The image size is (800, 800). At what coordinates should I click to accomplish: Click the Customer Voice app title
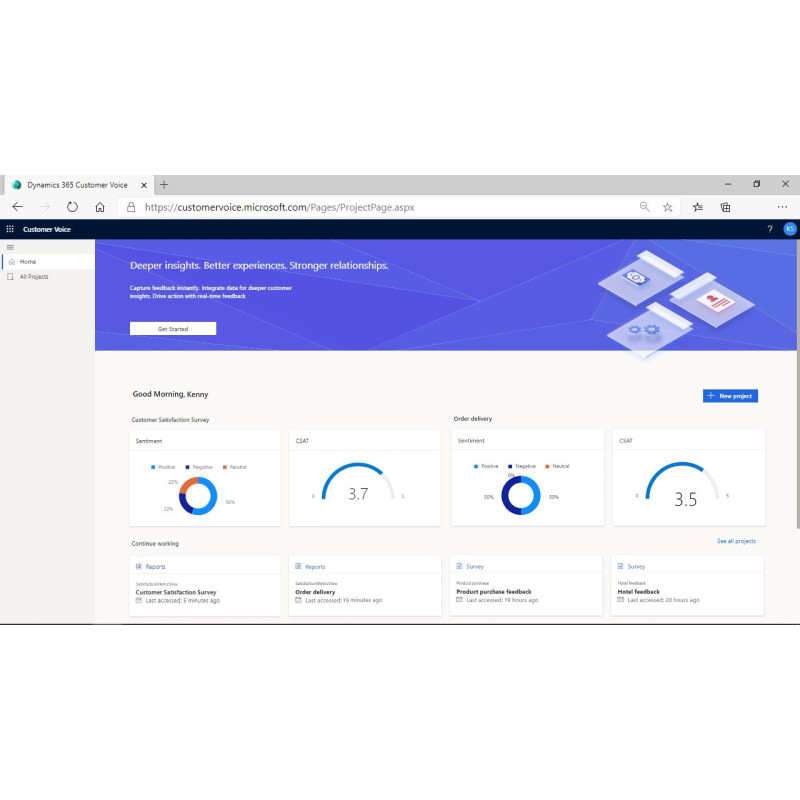click(47, 229)
